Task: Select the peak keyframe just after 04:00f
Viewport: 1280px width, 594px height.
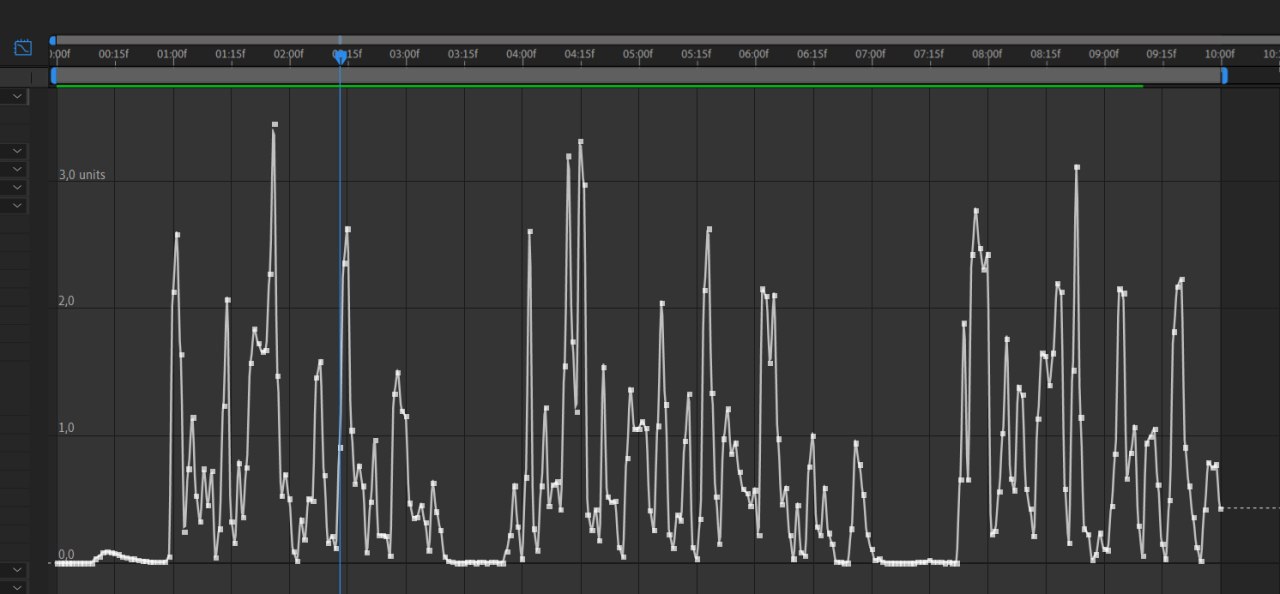Action: coord(530,232)
